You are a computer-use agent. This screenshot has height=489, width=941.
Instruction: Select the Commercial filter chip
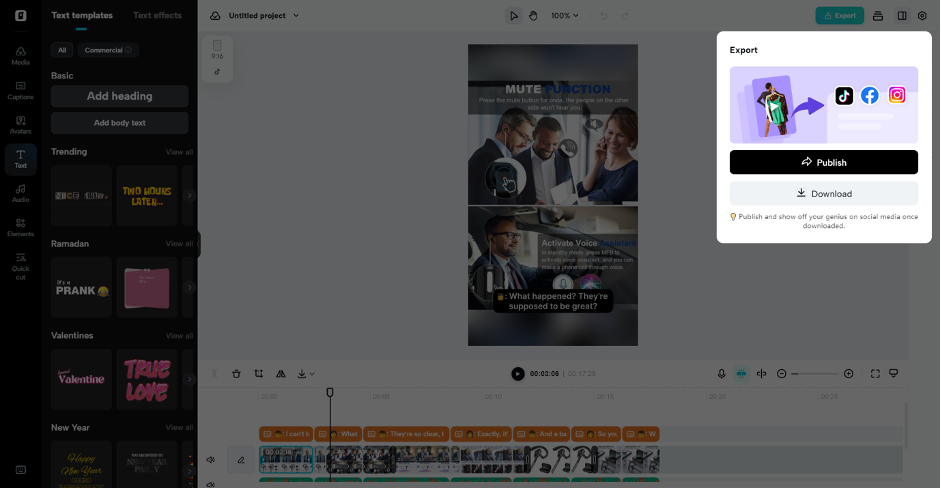(108, 50)
